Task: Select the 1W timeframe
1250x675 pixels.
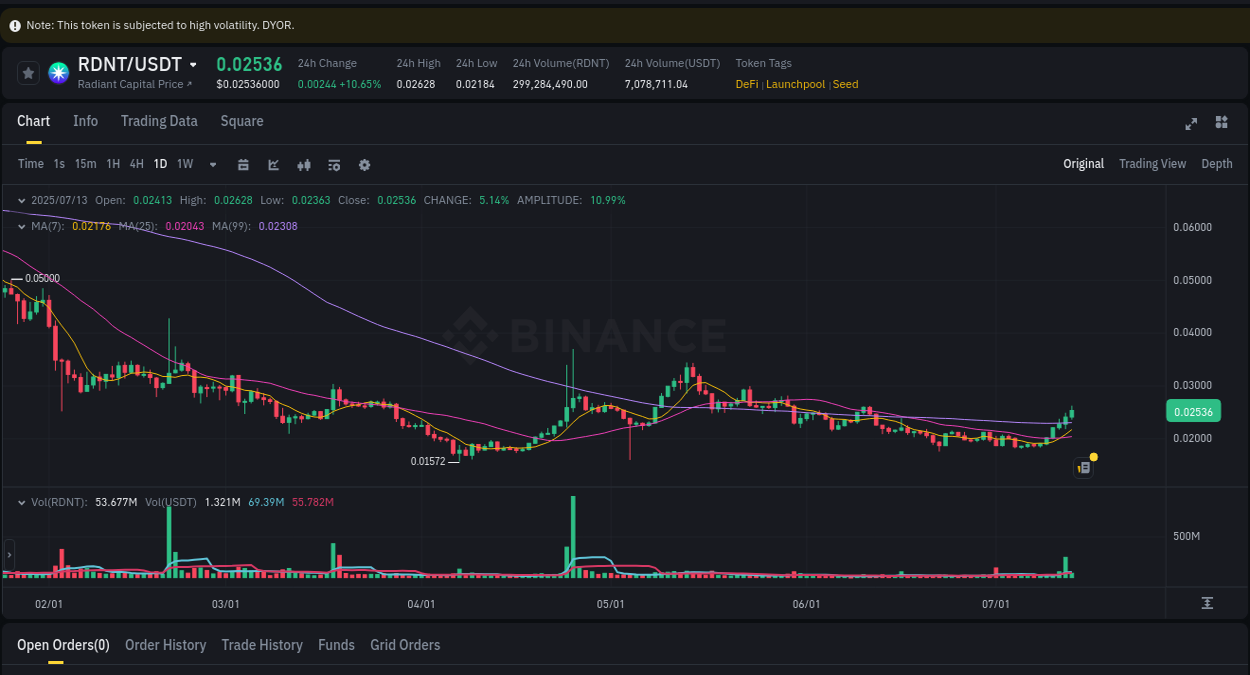Action: pos(184,164)
